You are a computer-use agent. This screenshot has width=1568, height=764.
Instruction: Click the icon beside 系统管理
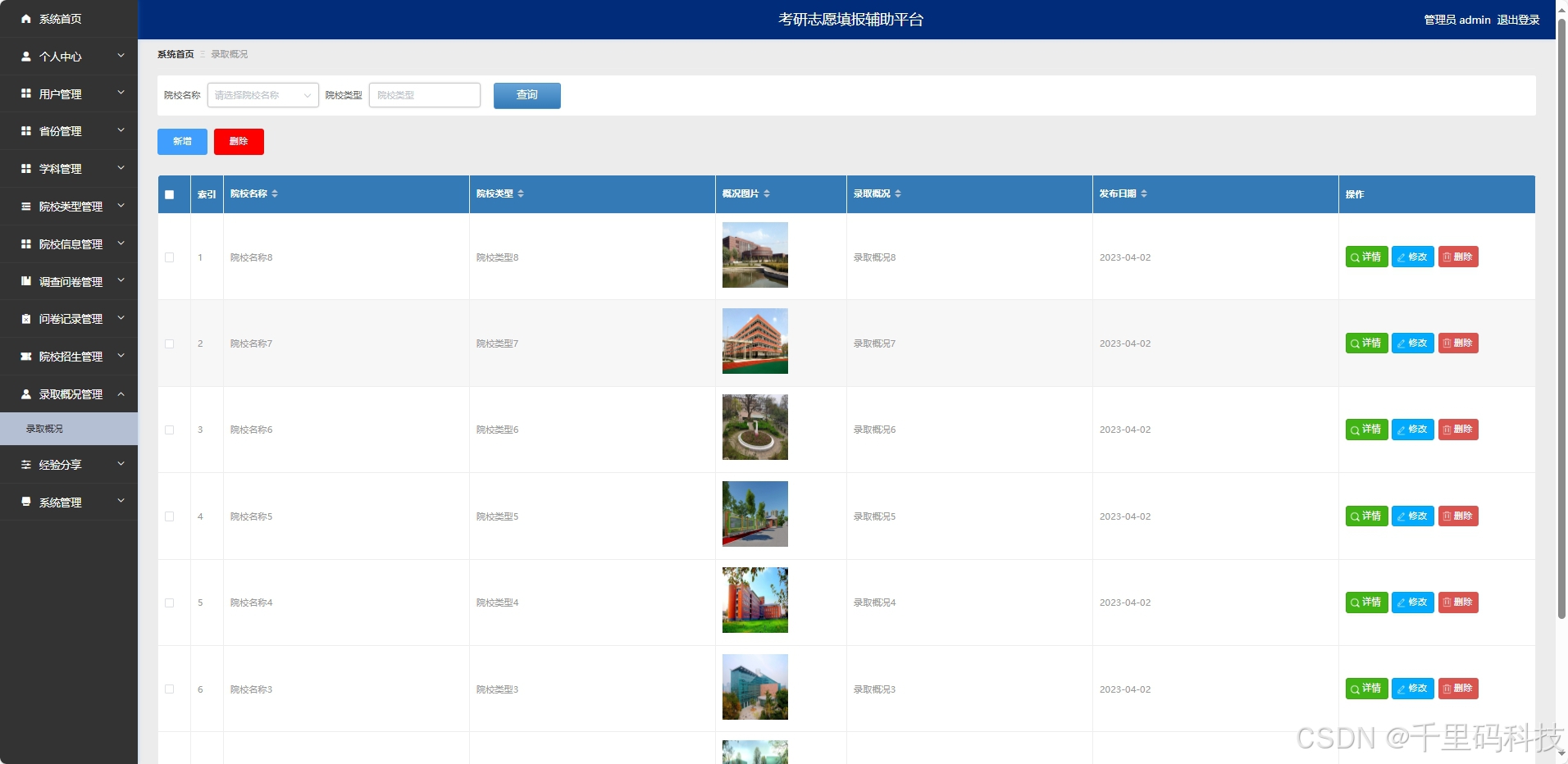point(26,502)
